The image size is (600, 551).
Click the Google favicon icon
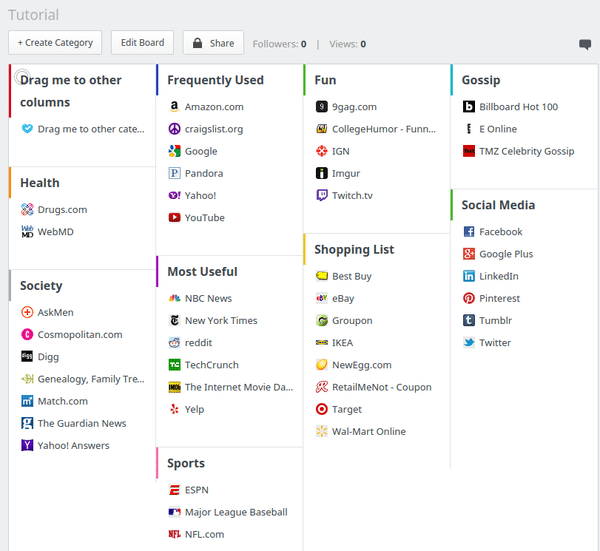point(174,151)
